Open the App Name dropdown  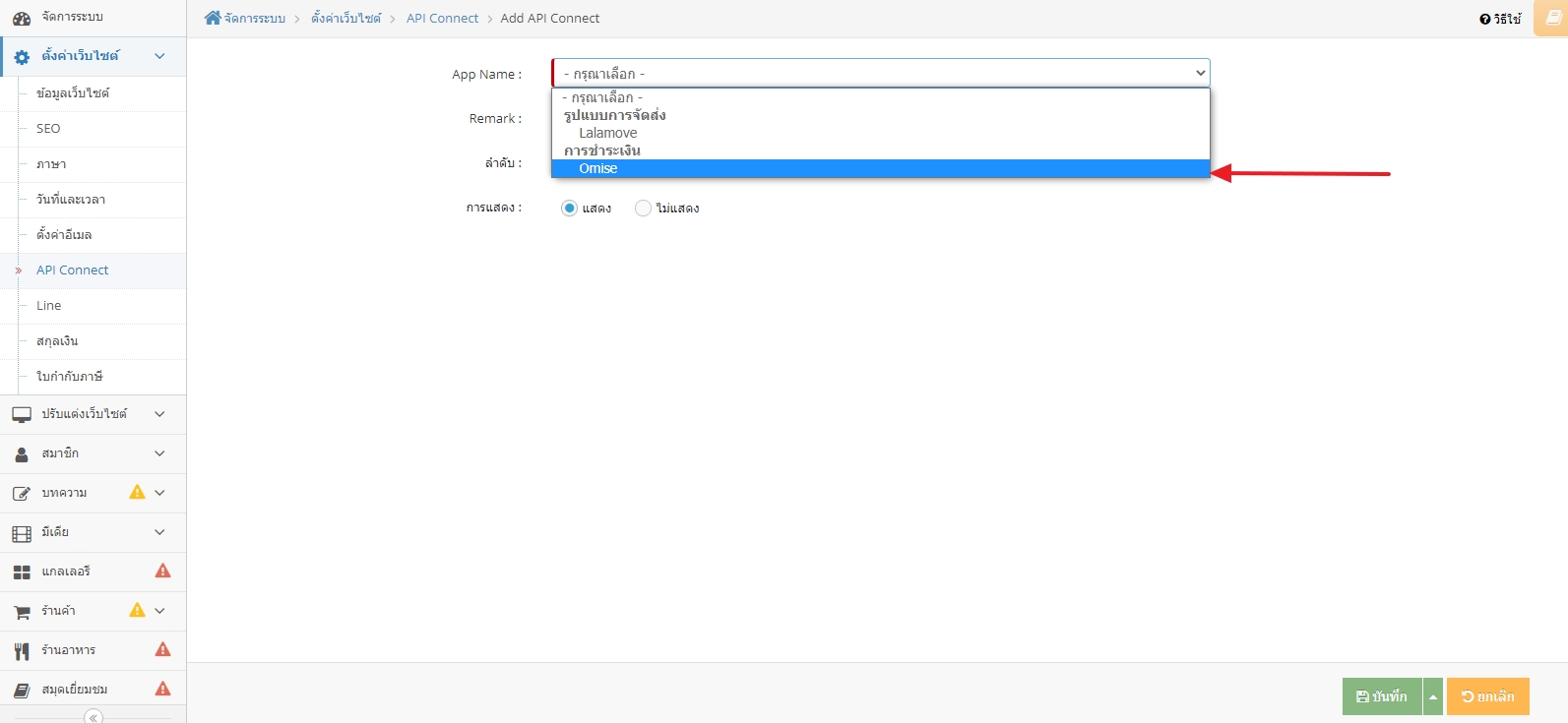click(881, 74)
